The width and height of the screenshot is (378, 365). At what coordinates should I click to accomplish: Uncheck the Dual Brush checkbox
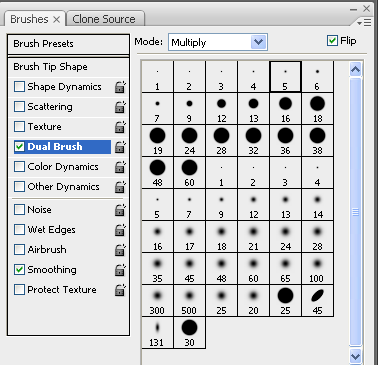pyautogui.click(x=19, y=147)
